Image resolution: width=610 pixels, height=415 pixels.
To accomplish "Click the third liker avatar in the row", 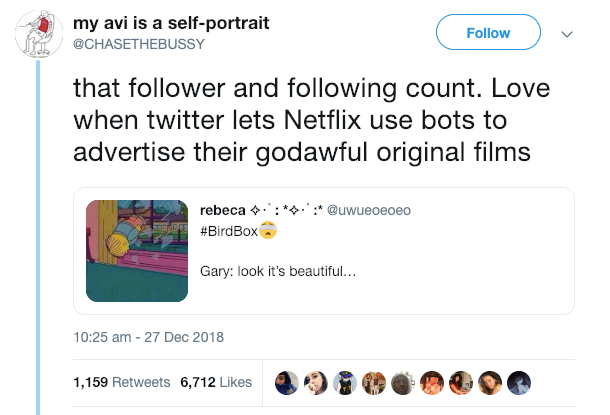I will click(x=345, y=382).
